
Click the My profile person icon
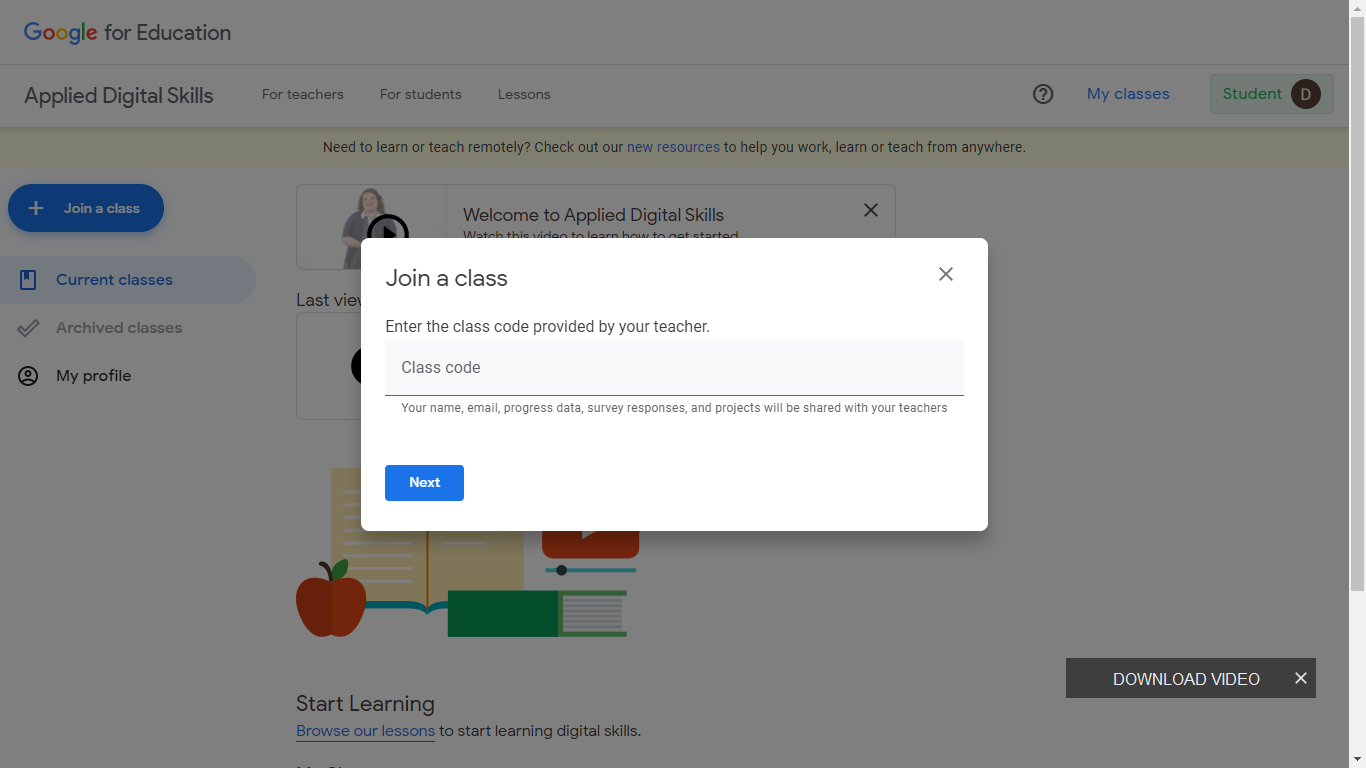tap(28, 376)
